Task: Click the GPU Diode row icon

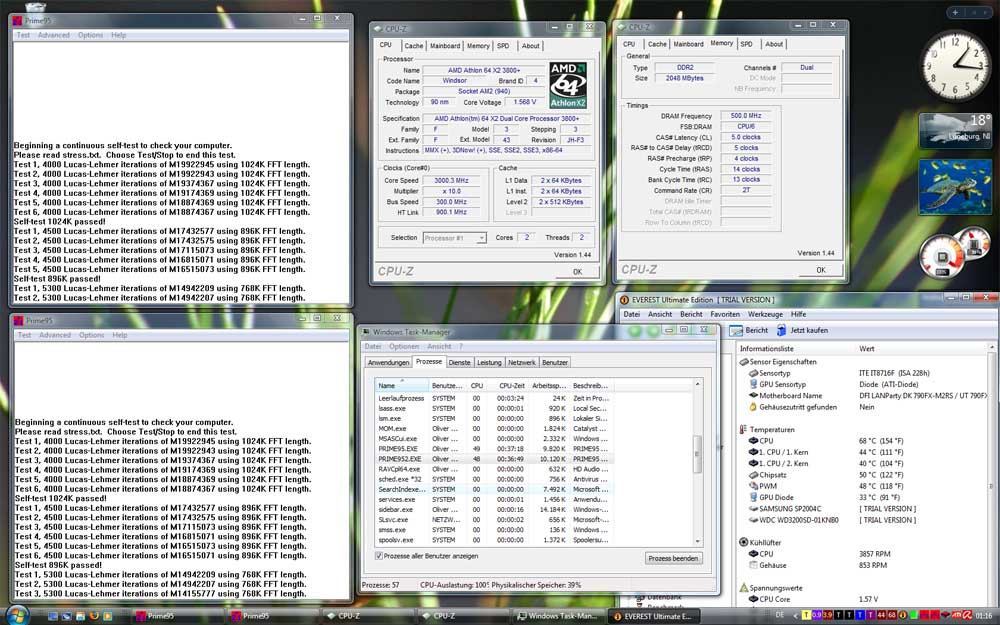Action: click(x=753, y=497)
